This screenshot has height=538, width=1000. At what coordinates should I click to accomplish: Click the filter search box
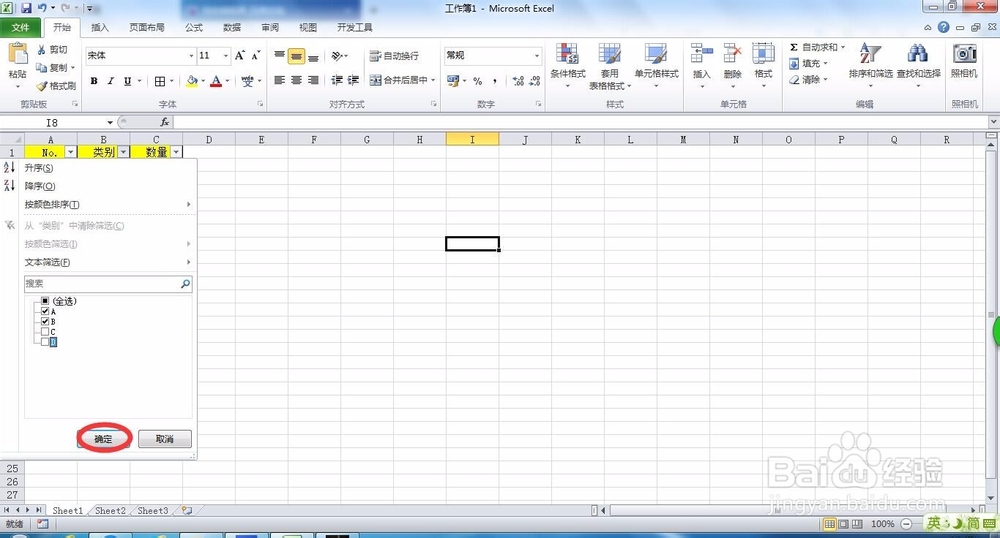pos(108,284)
